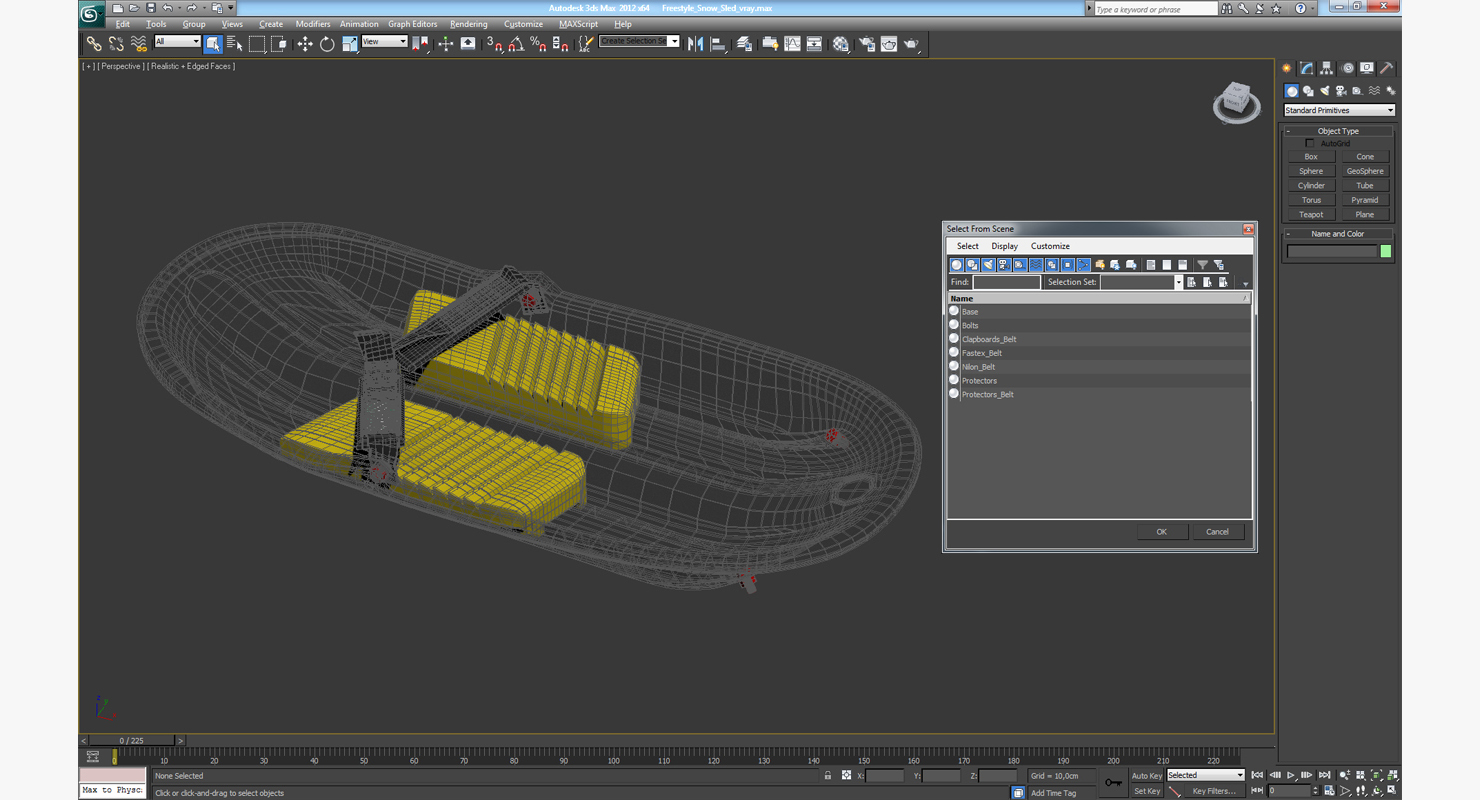Enable the AutoGrid checkbox
Image resolution: width=1480 pixels, height=800 pixels.
point(1310,144)
